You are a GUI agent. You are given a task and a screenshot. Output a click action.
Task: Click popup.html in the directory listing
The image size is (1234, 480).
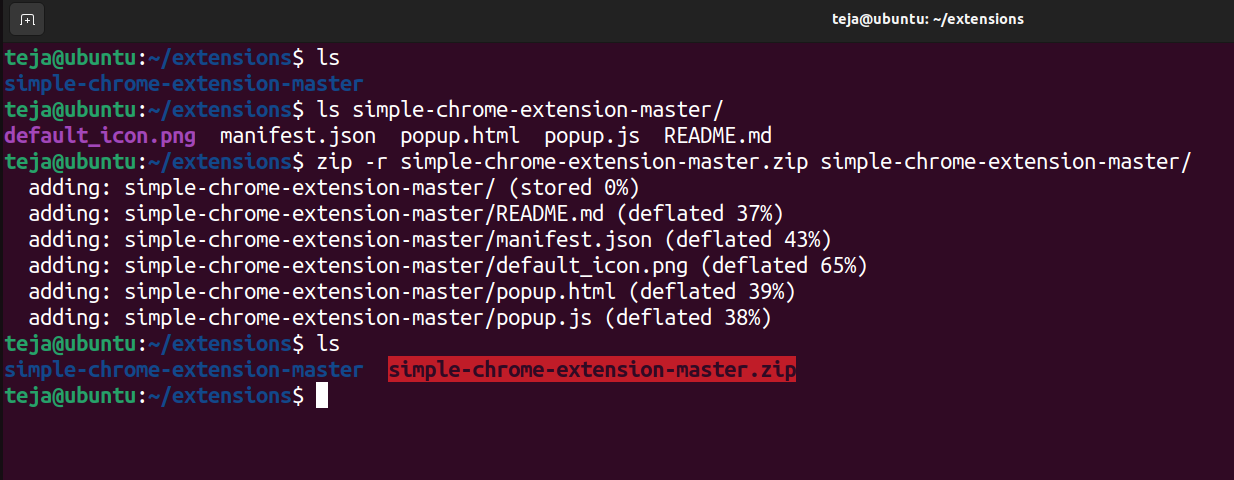tap(454, 135)
